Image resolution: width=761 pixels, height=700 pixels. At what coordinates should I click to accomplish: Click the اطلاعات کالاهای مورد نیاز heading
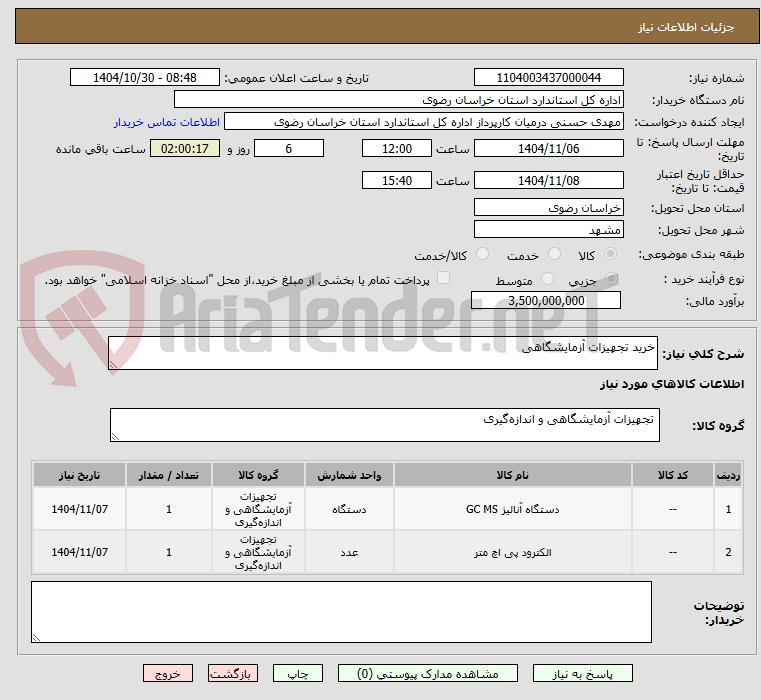click(672, 384)
